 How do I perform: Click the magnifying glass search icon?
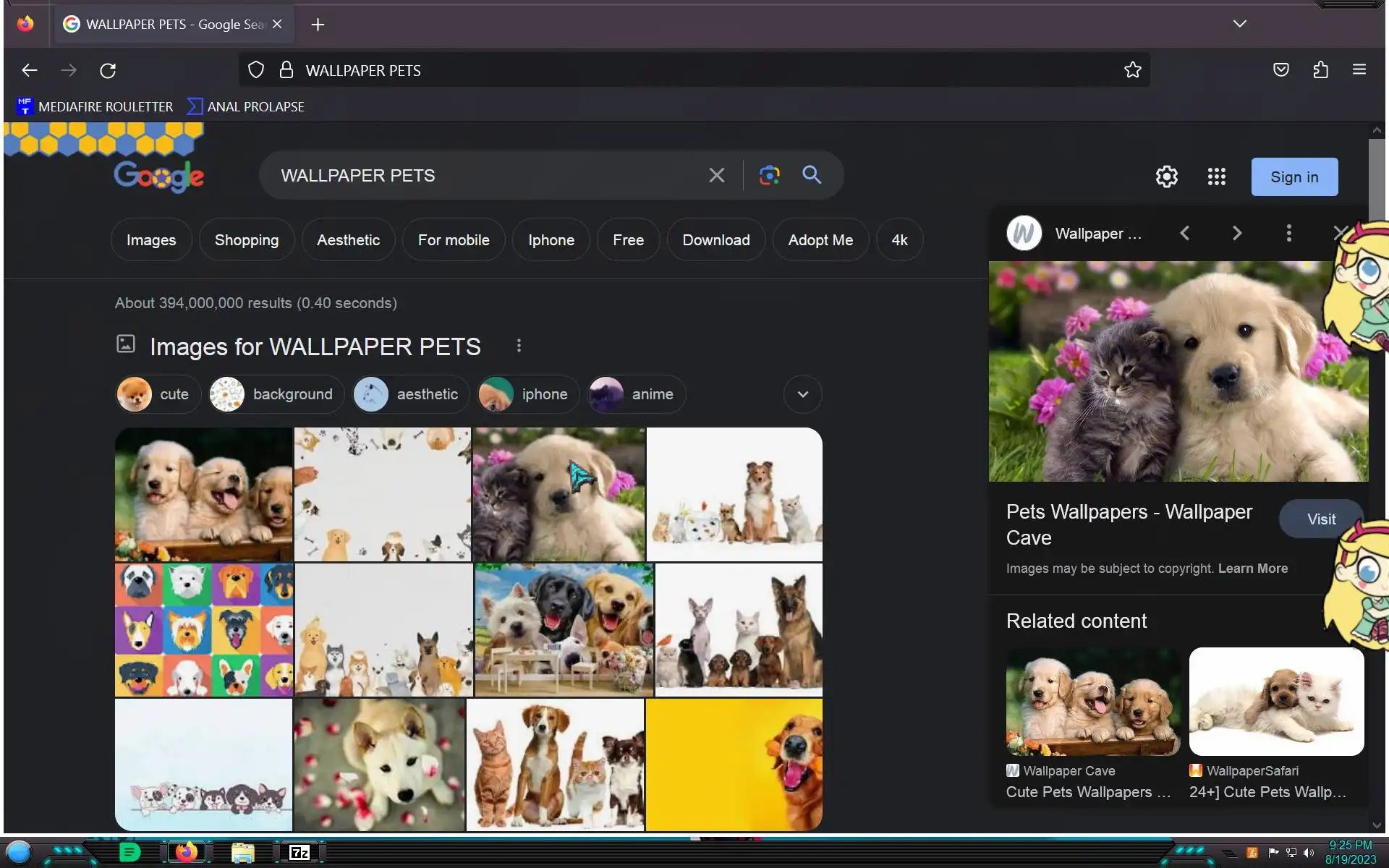point(812,175)
